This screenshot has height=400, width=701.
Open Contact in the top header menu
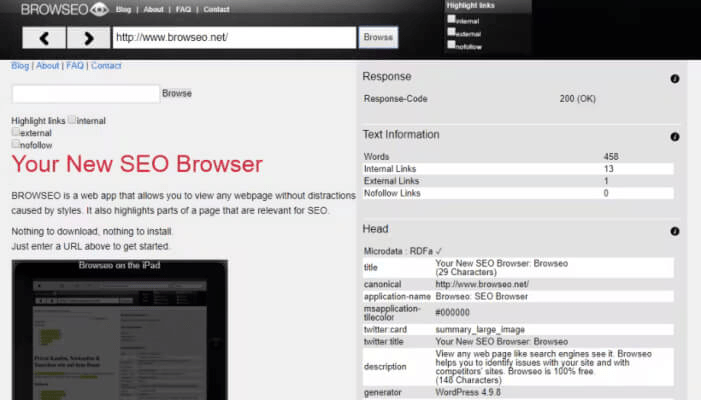(x=216, y=9)
